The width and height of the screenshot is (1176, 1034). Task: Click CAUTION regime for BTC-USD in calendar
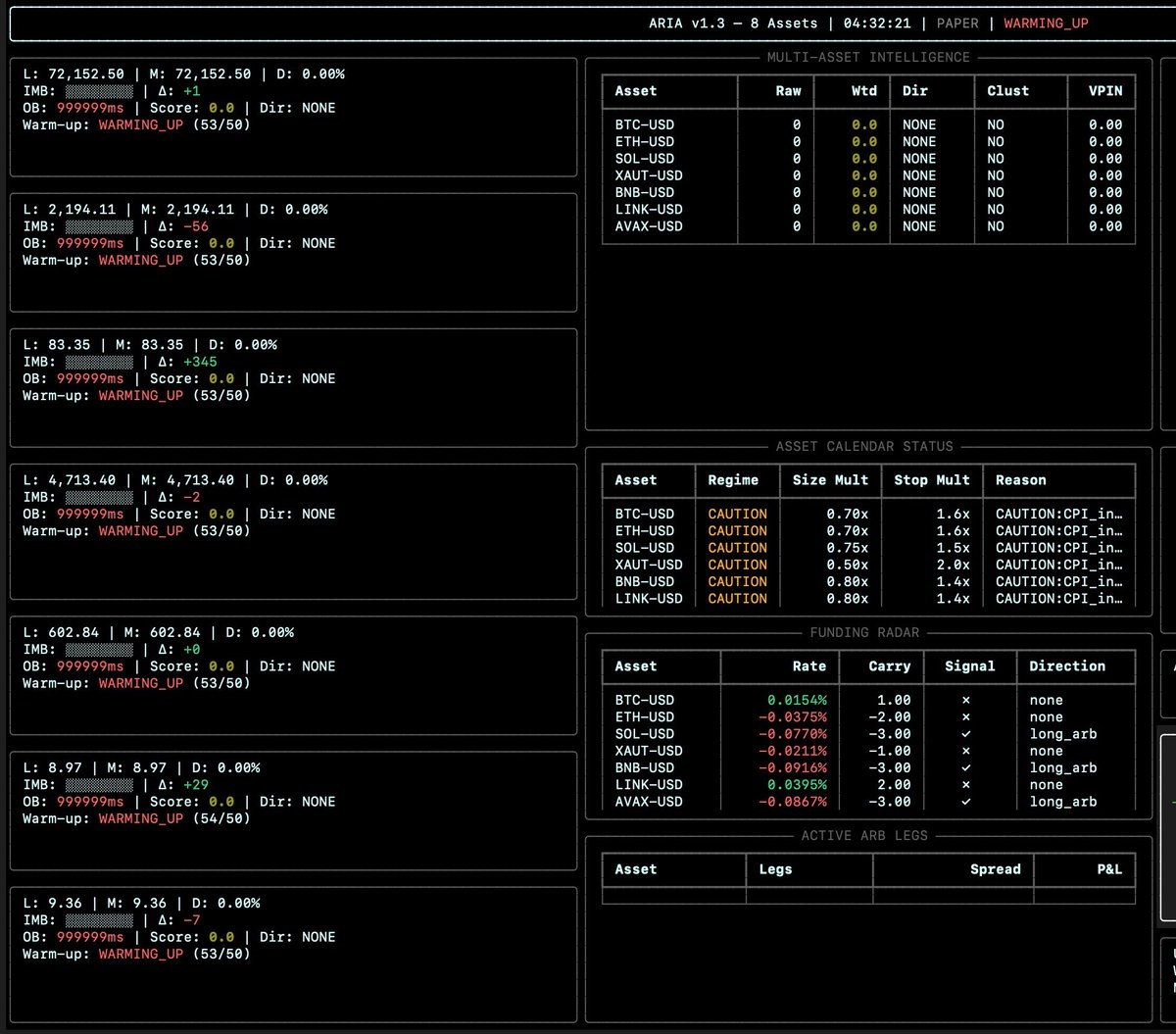[x=738, y=514]
